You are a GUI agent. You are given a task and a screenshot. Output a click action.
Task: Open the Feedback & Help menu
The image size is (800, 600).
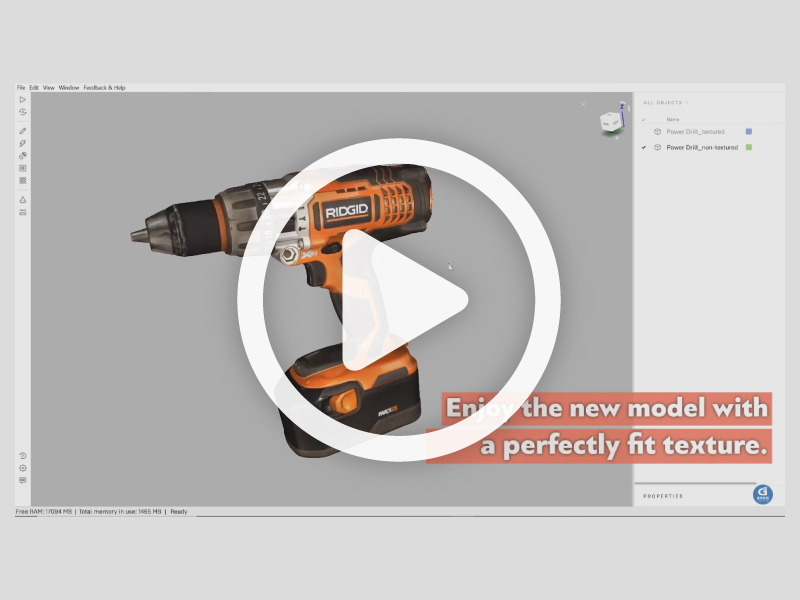(x=104, y=88)
